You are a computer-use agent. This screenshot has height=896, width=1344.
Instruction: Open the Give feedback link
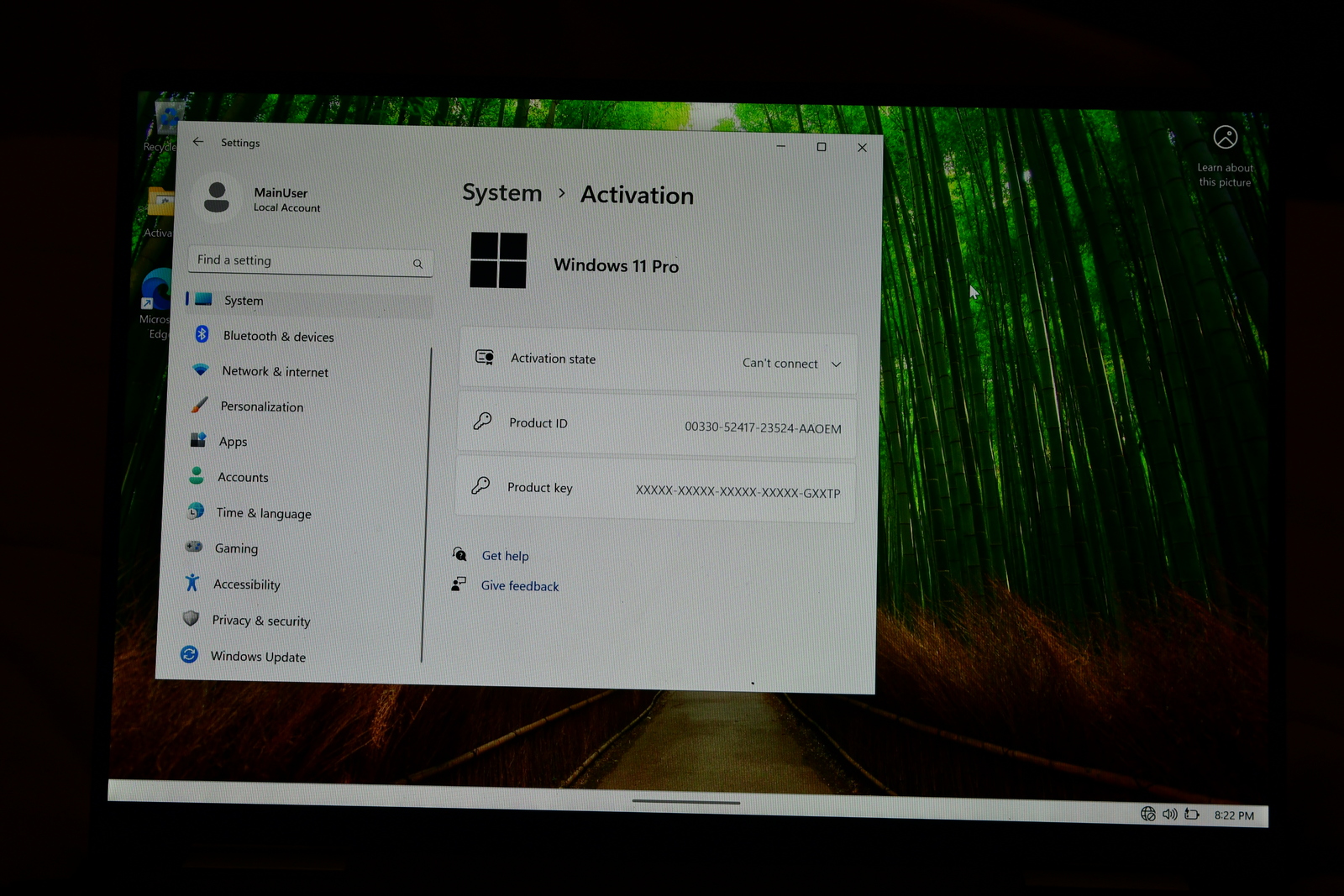click(x=520, y=586)
